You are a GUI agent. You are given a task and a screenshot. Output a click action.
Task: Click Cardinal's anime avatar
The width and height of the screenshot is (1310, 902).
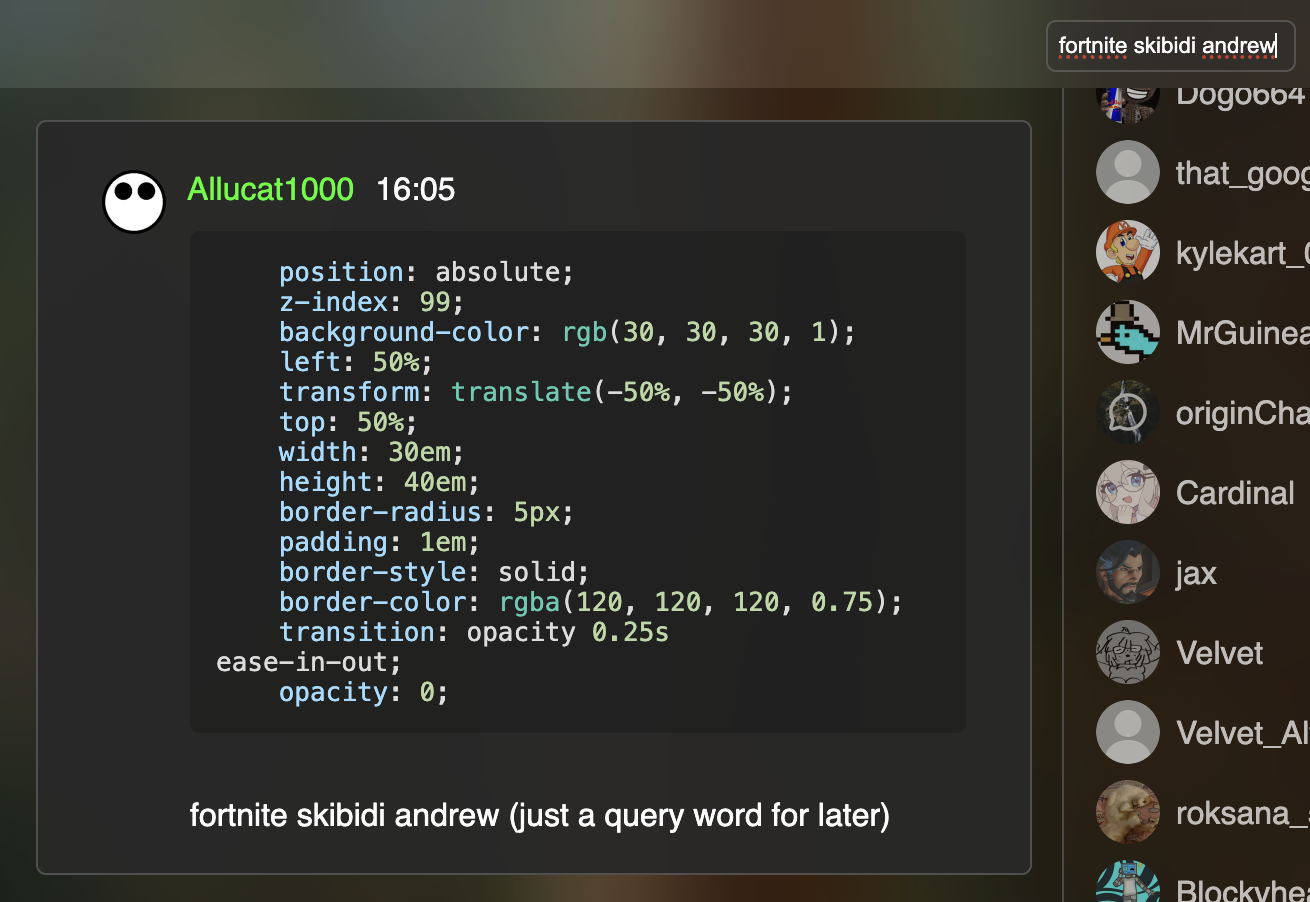click(1128, 492)
